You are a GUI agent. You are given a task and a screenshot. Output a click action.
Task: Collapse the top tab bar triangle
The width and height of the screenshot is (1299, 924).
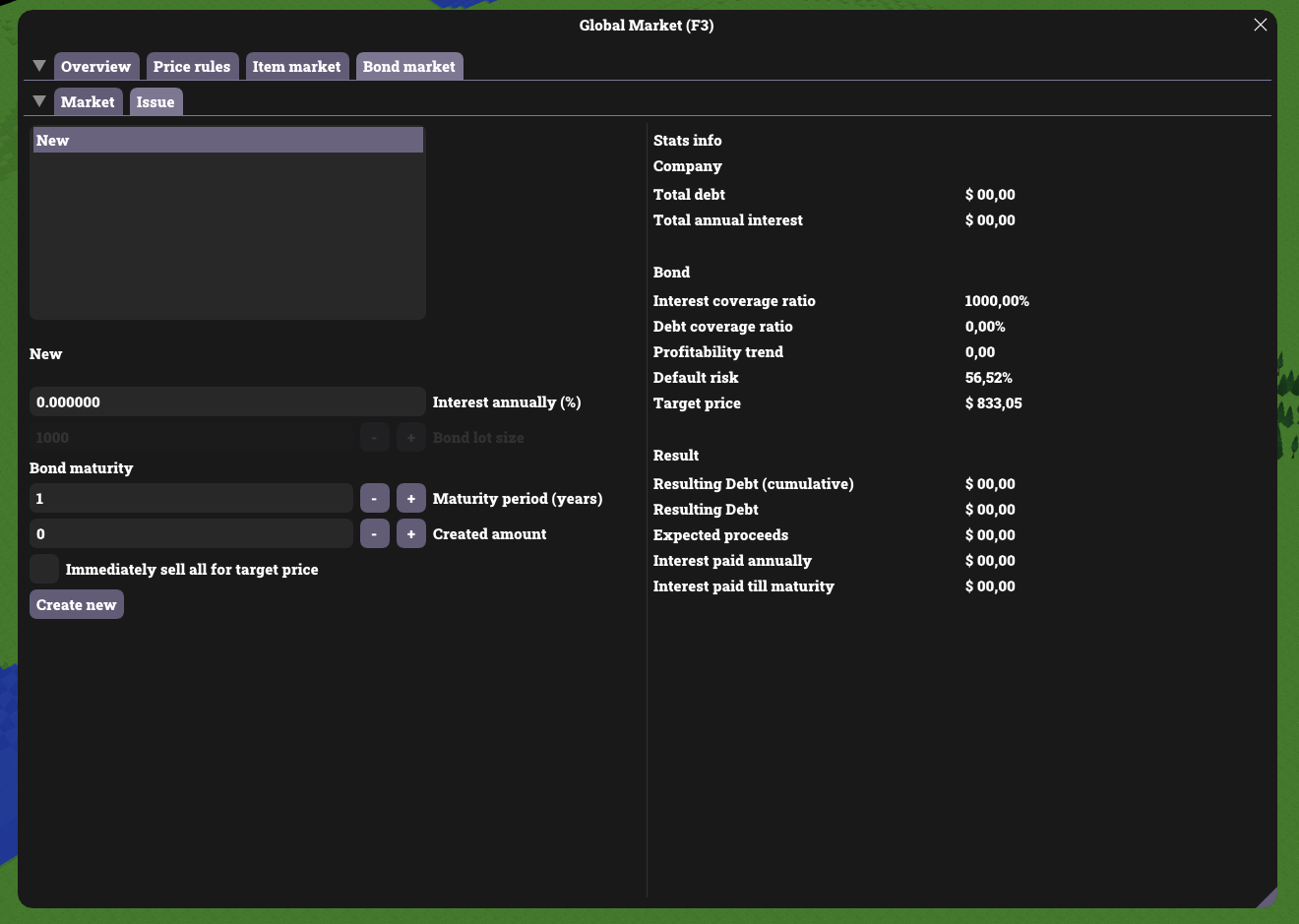point(39,66)
